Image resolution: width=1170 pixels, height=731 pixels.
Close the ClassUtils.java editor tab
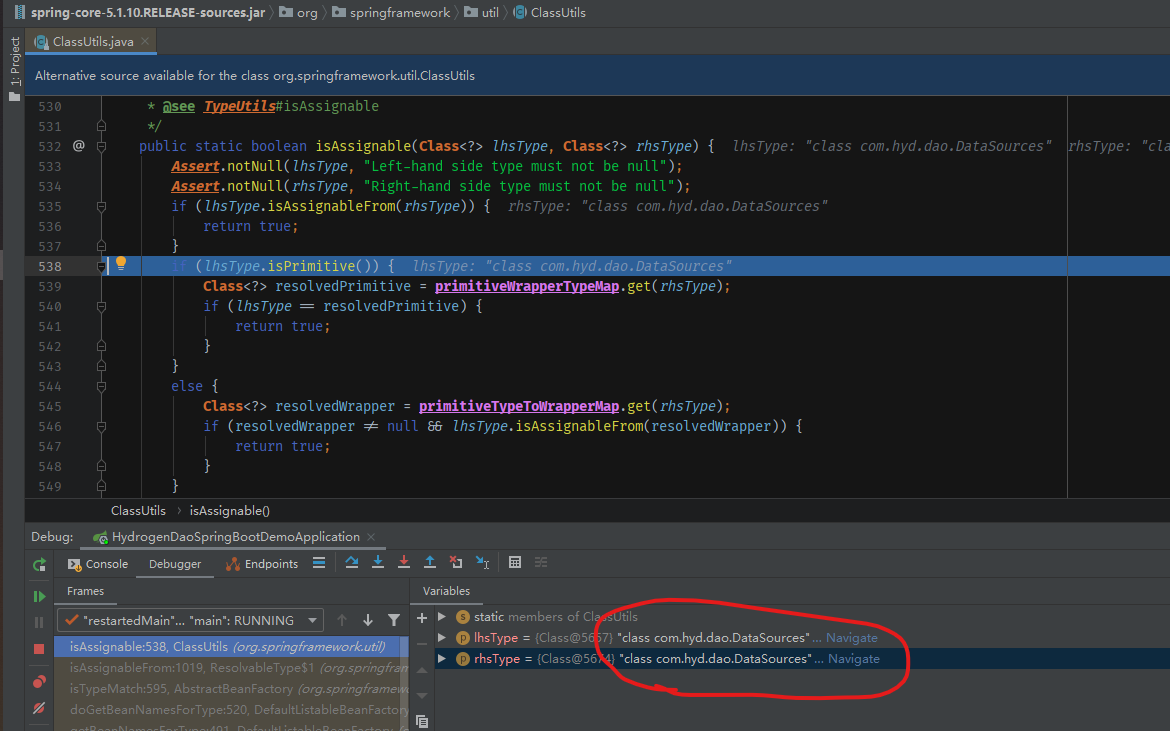145,41
